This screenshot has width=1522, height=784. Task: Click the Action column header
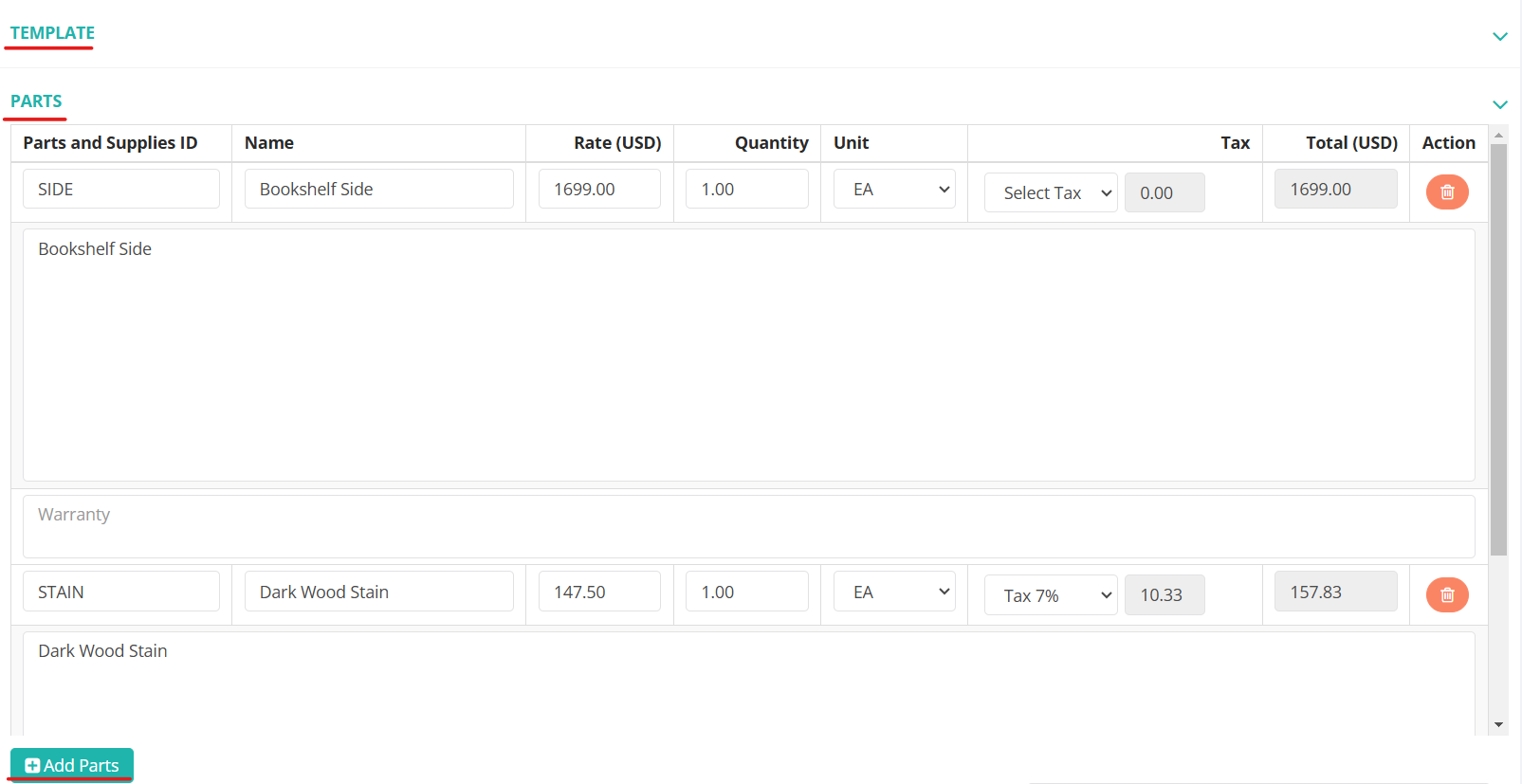[1449, 143]
